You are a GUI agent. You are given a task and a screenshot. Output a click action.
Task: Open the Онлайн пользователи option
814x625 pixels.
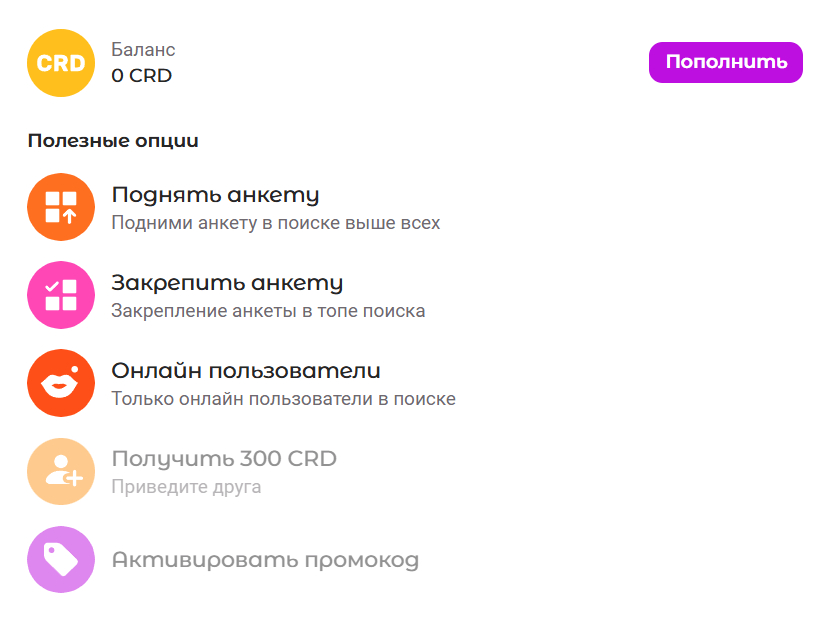pyautogui.click(x=245, y=370)
